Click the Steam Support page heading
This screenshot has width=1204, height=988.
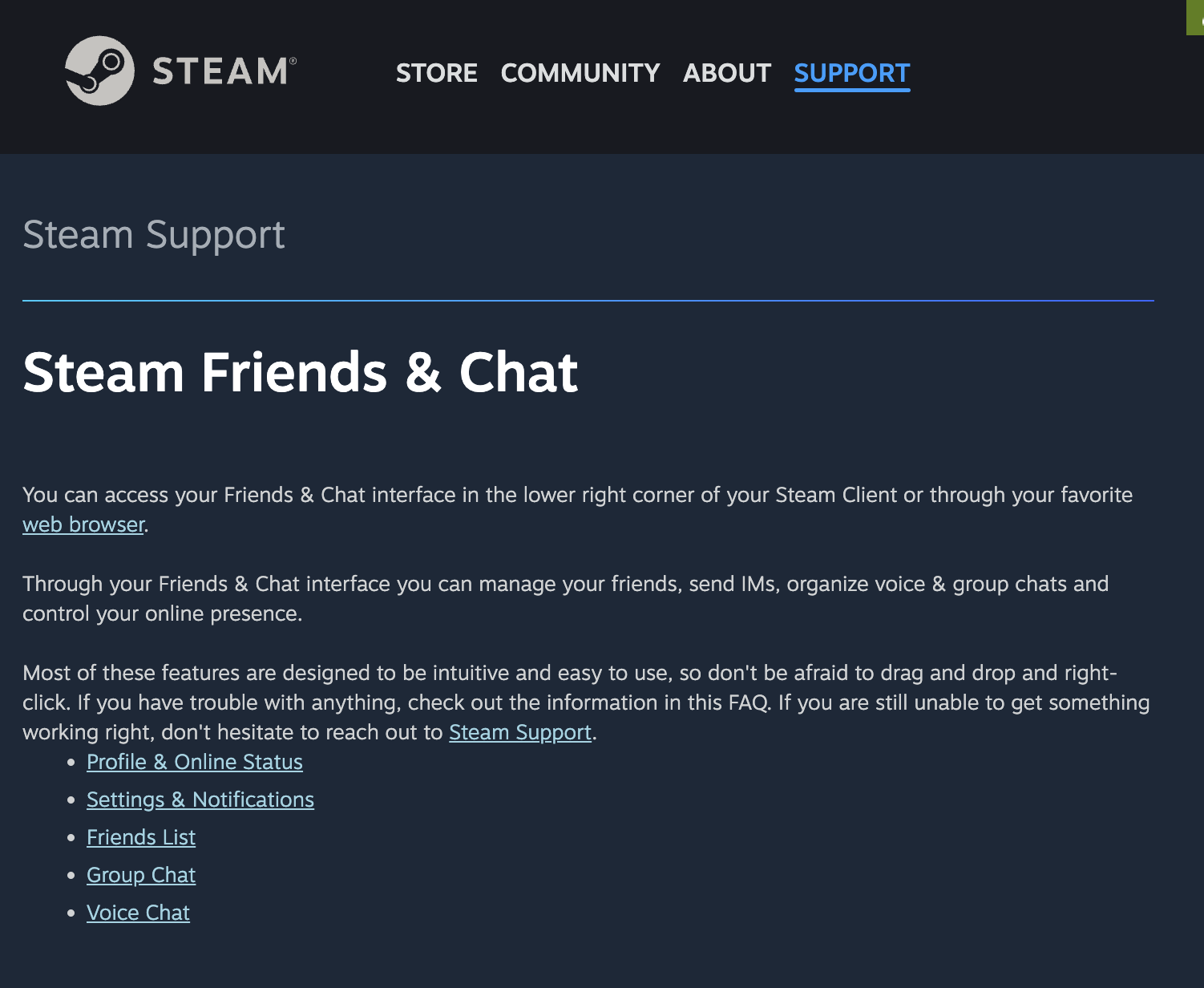tap(154, 234)
